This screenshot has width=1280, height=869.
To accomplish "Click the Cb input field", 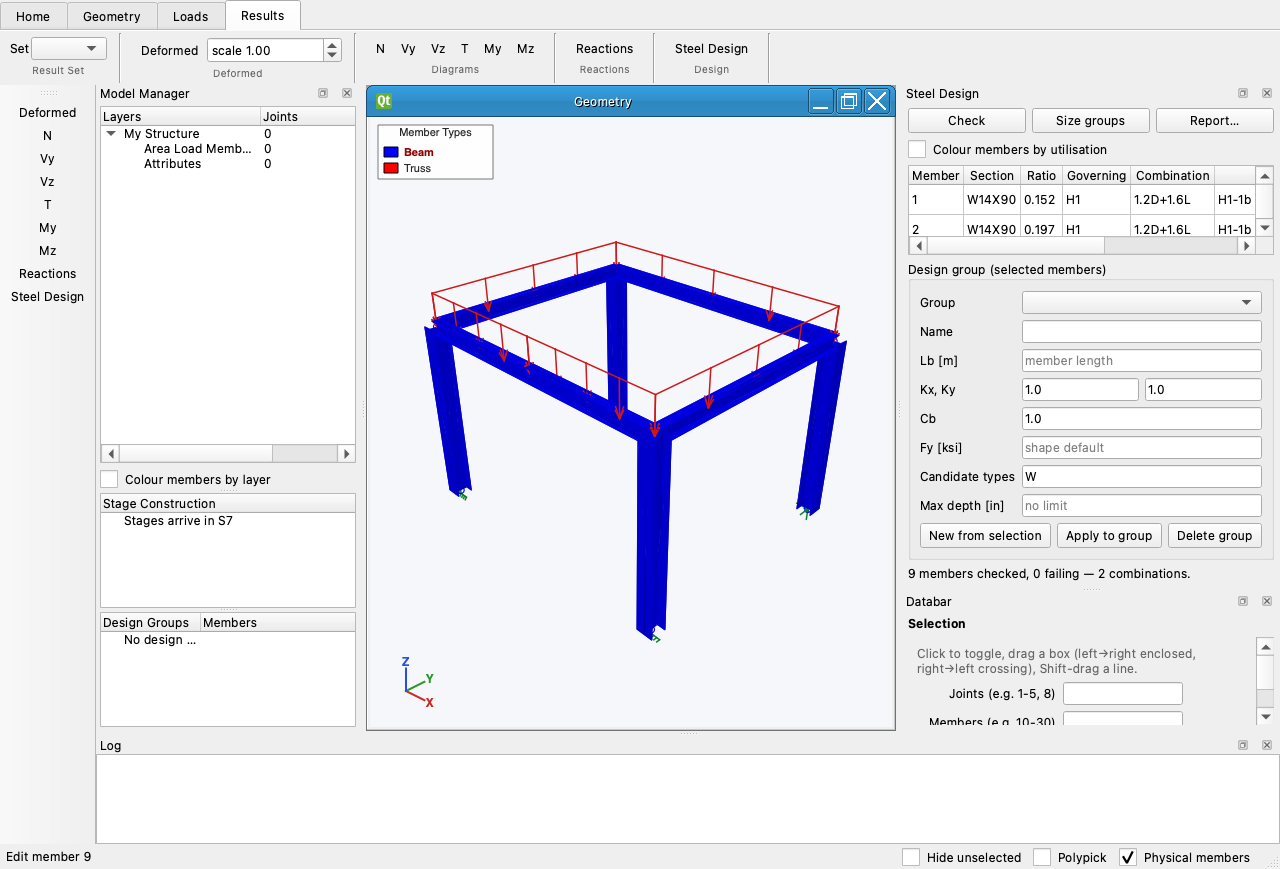I will 1142,418.
